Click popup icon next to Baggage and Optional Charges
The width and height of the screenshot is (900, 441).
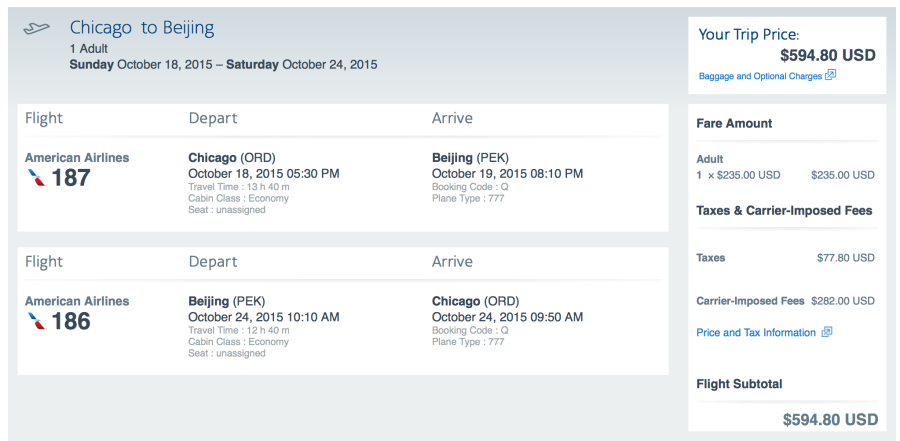coord(831,75)
